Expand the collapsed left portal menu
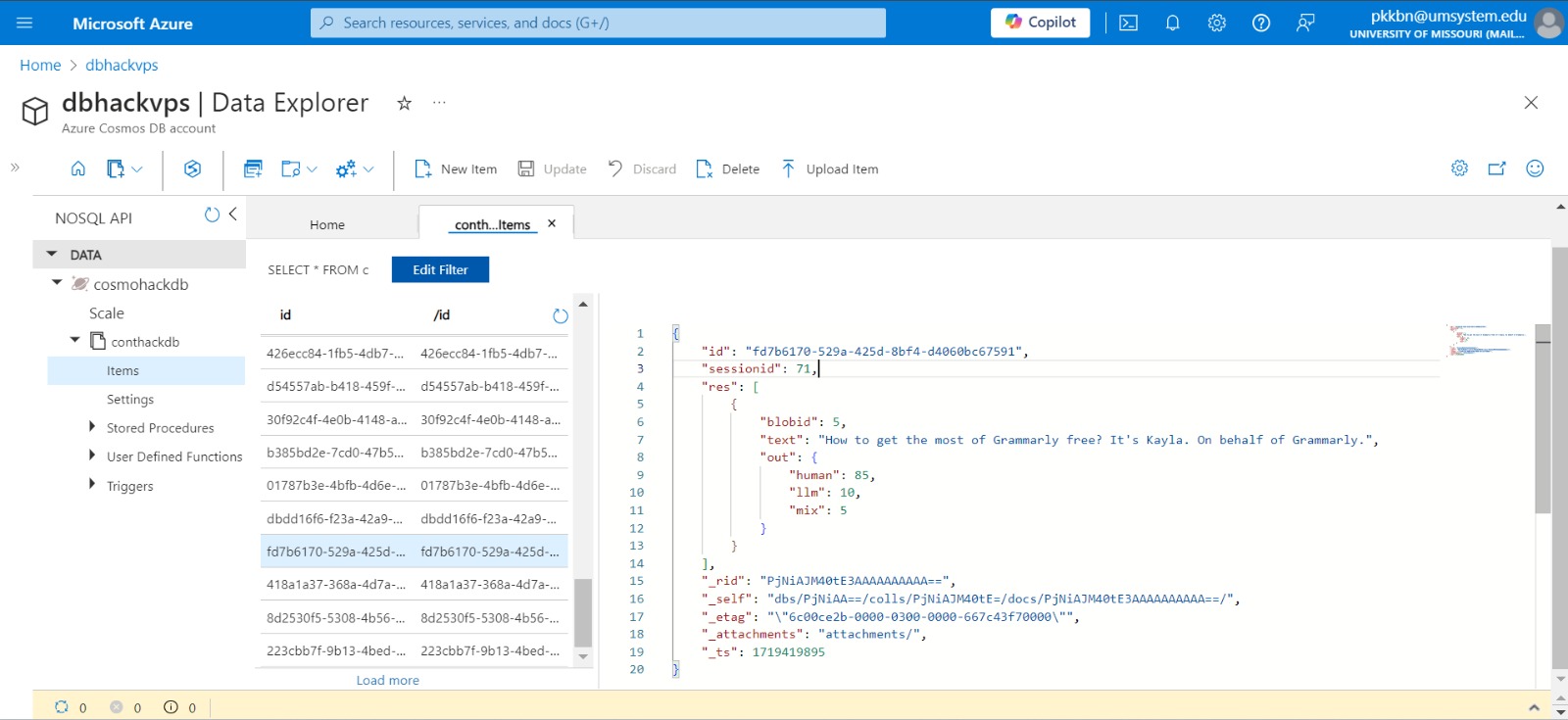The width and height of the screenshot is (1568, 720). click(15, 168)
